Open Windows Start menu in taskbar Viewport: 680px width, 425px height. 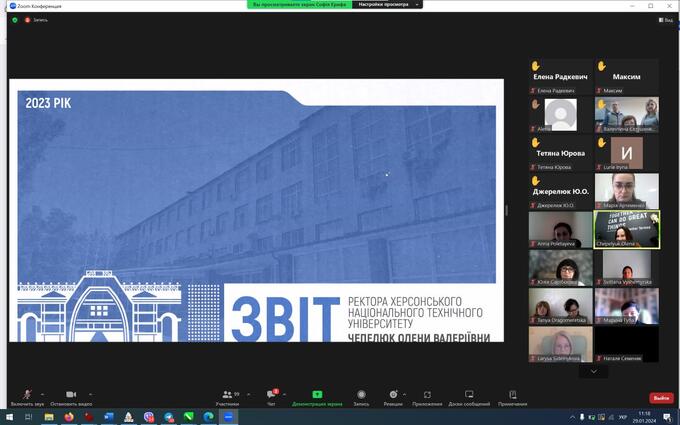[8, 416]
